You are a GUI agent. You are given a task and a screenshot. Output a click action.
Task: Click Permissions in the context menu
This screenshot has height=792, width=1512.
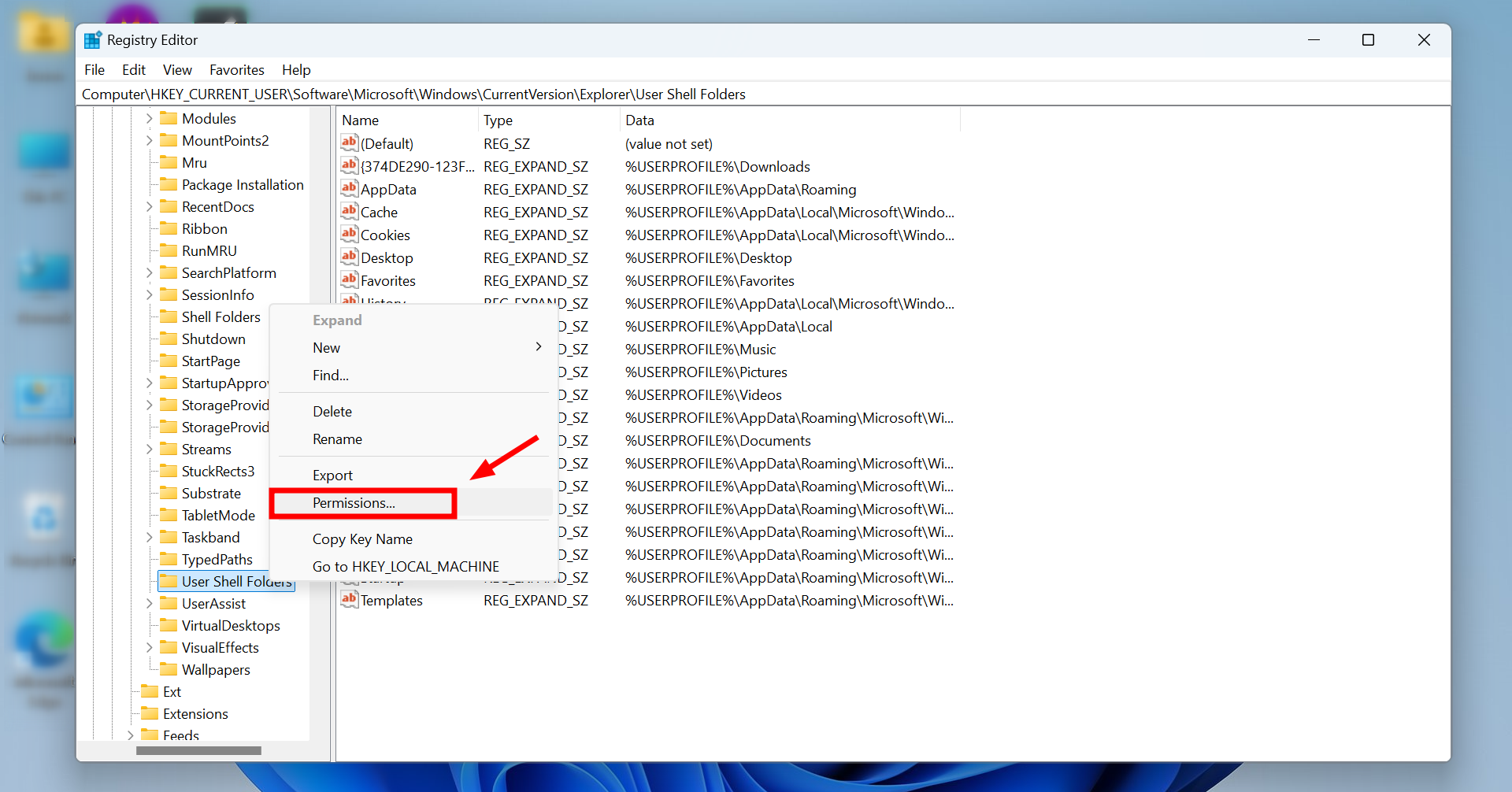click(x=352, y=503)
